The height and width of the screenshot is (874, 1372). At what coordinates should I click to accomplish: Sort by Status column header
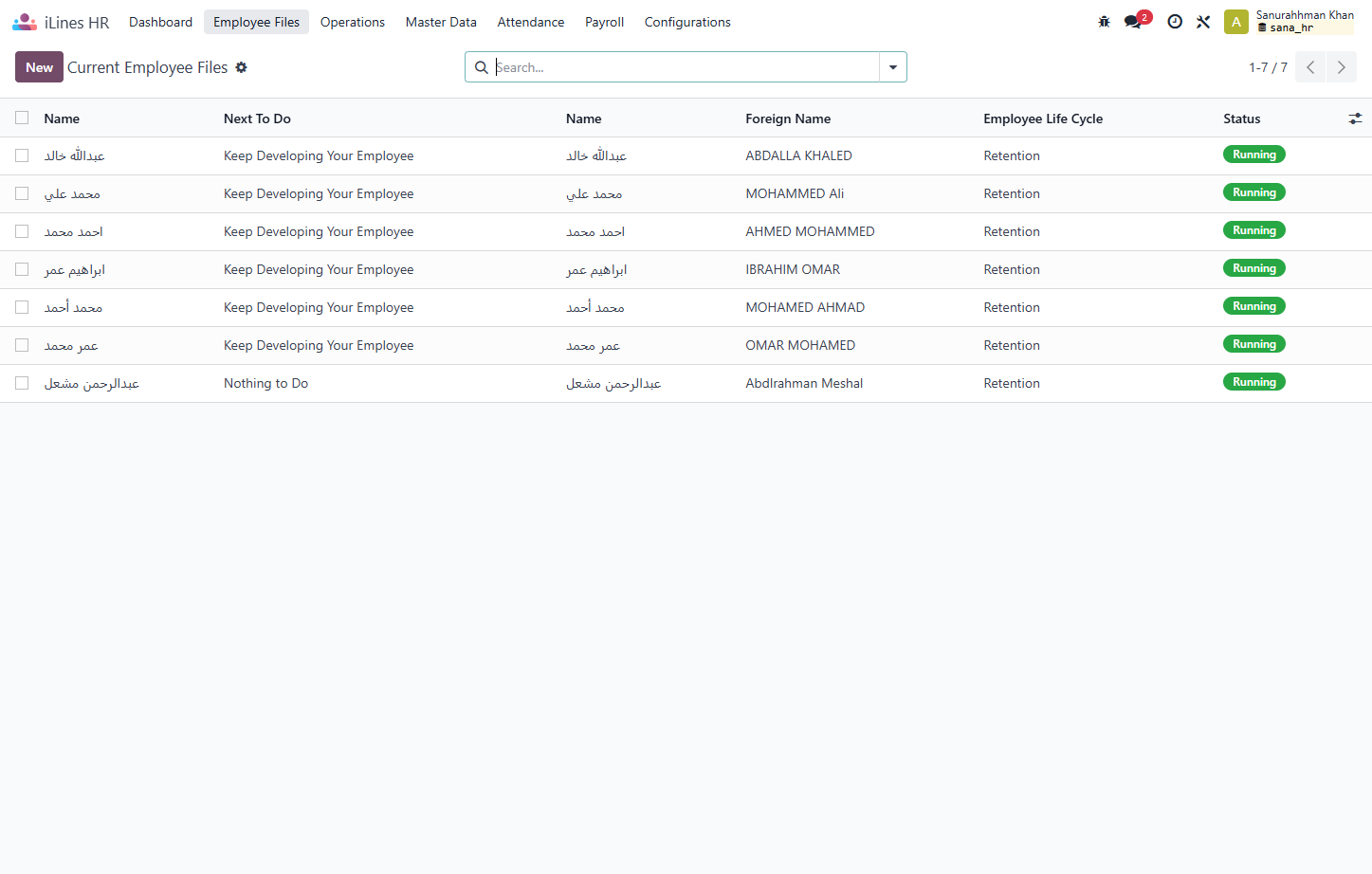(1241, 118)
